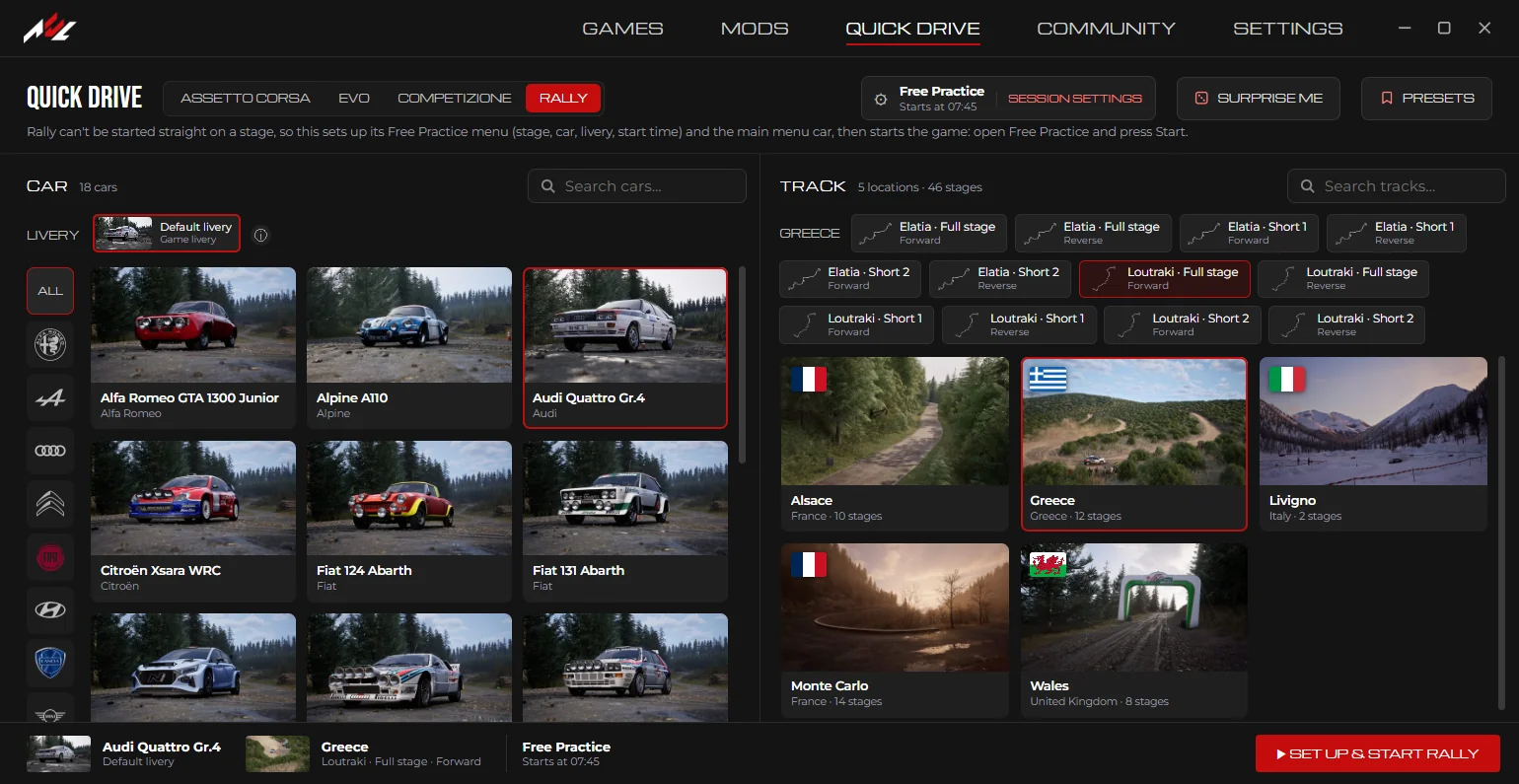Open the SETTINGS tab
Screen dimensions: 1519x784
point(1288,29)
